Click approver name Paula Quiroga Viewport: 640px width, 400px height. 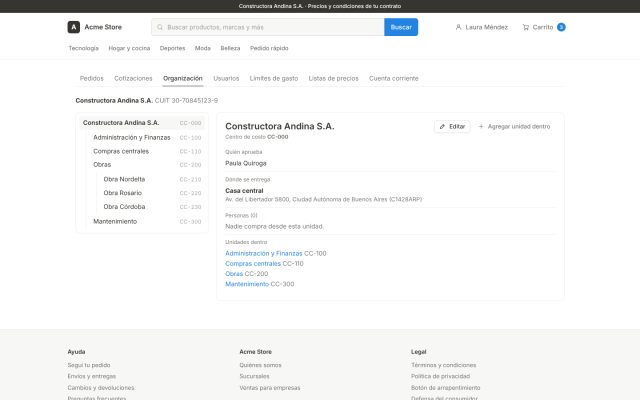pos(246,163)
